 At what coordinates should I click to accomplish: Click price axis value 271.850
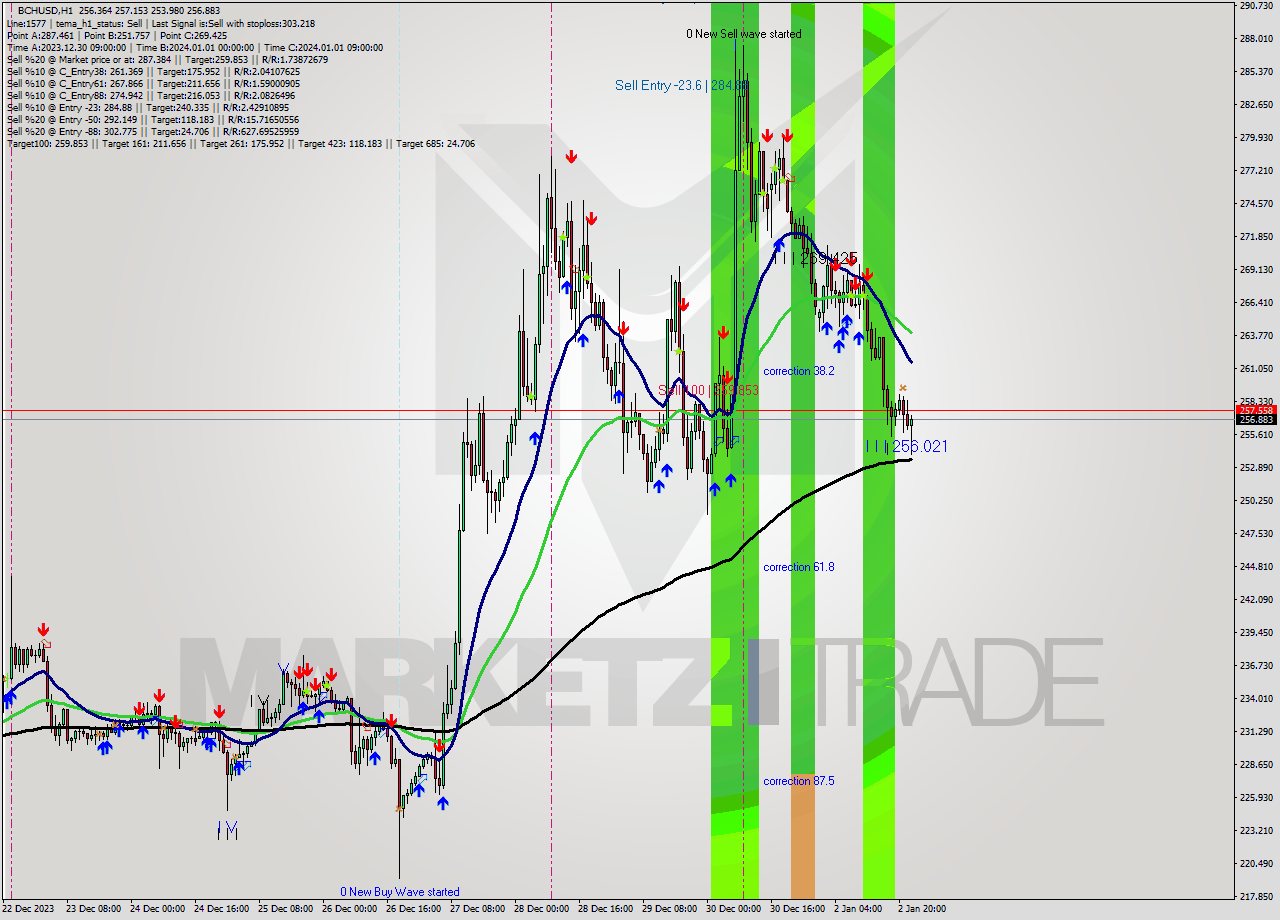1255,236
